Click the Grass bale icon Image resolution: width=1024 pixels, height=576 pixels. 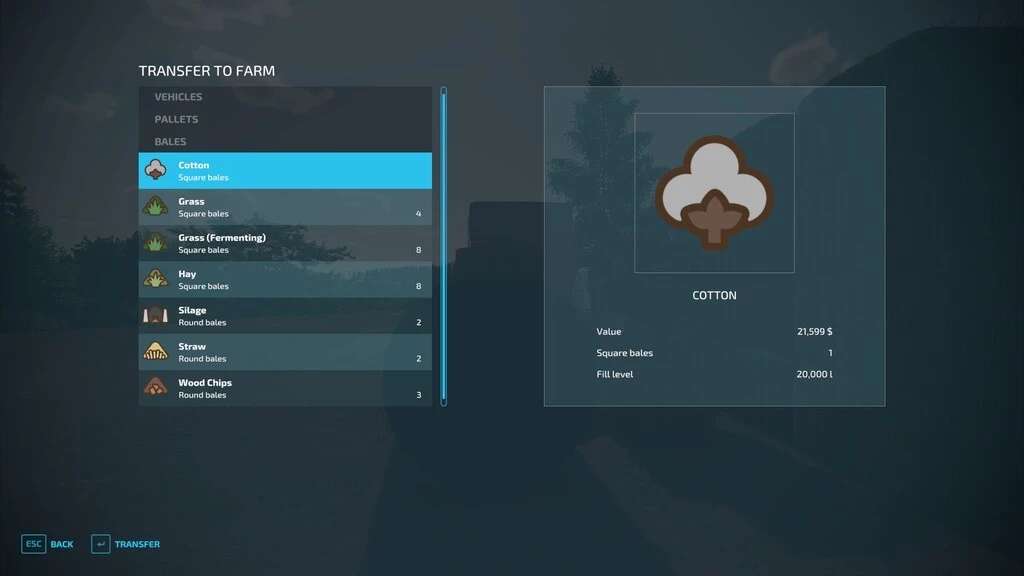coord(156,207)
